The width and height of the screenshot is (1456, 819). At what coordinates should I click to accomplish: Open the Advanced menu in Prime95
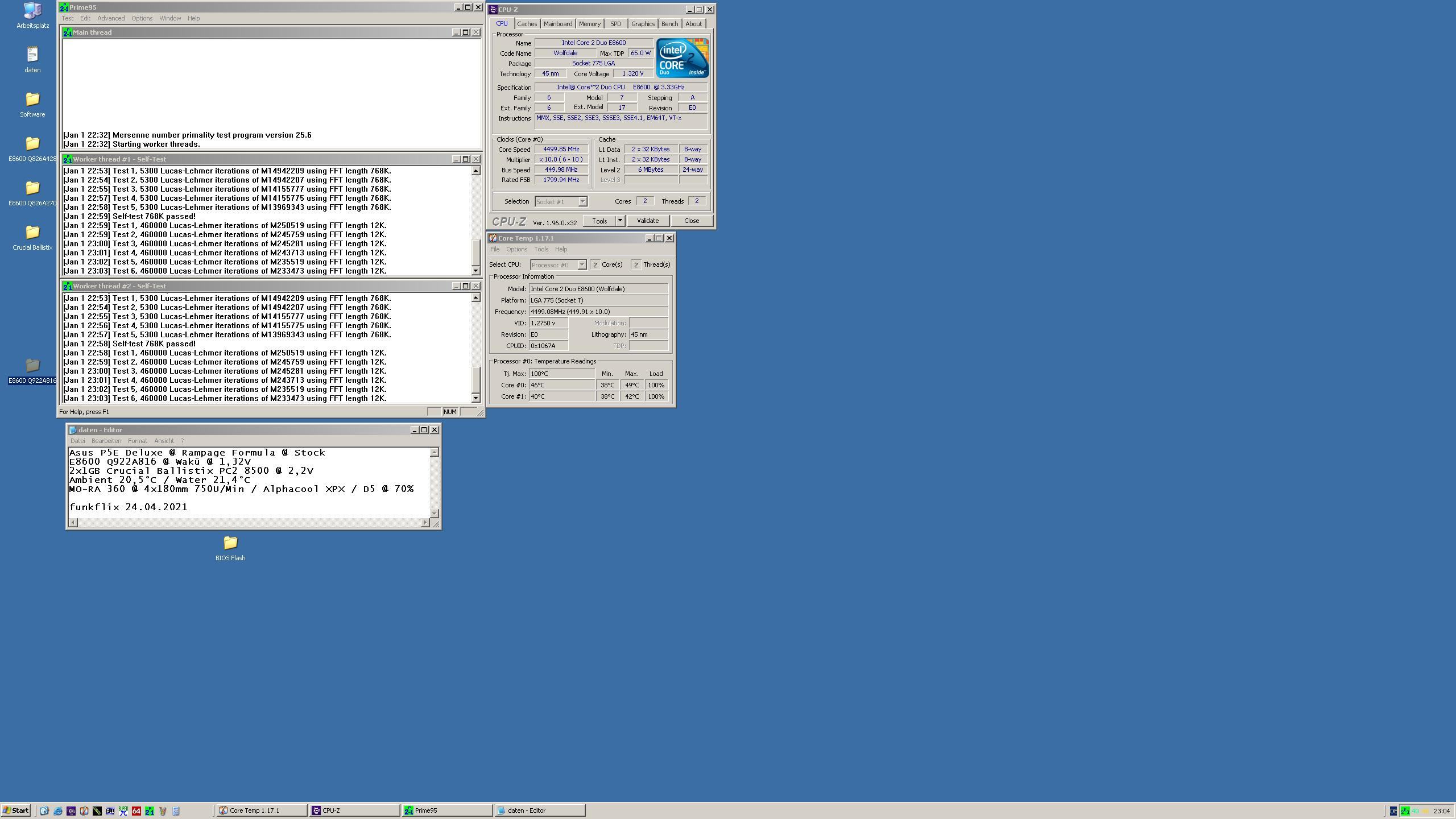(111, 18)
